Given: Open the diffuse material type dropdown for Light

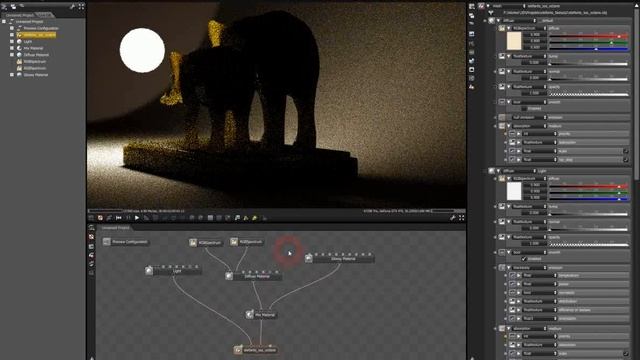Looking at the screenshot, I should [x=519, y=171].
